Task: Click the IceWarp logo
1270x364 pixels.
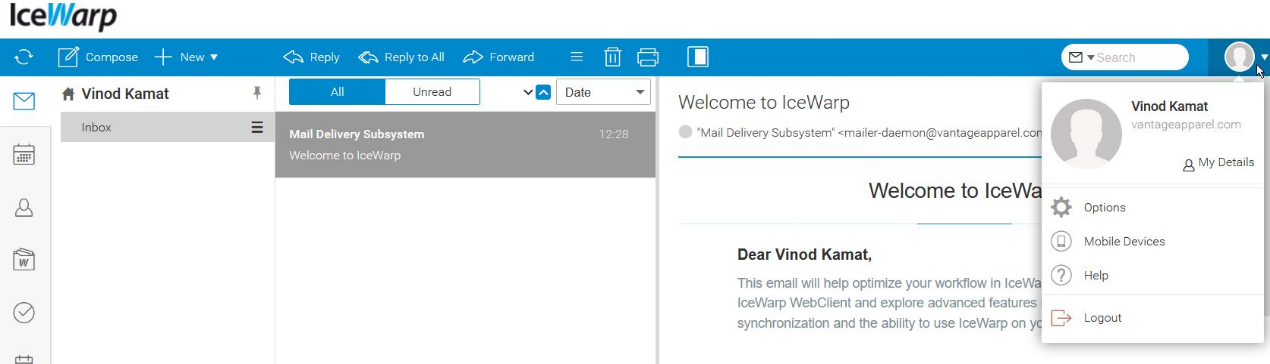Action: tap(63, 17)
